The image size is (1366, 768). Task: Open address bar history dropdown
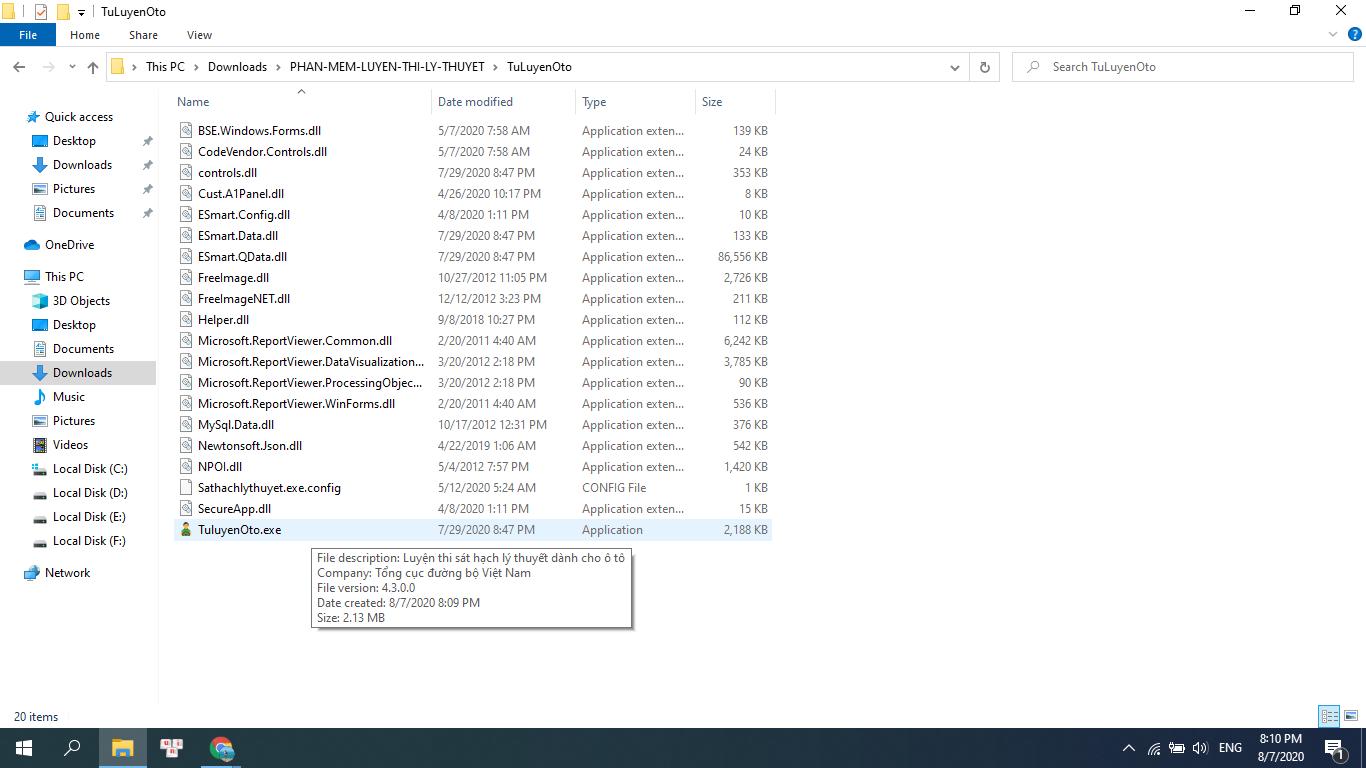point(954,67)
